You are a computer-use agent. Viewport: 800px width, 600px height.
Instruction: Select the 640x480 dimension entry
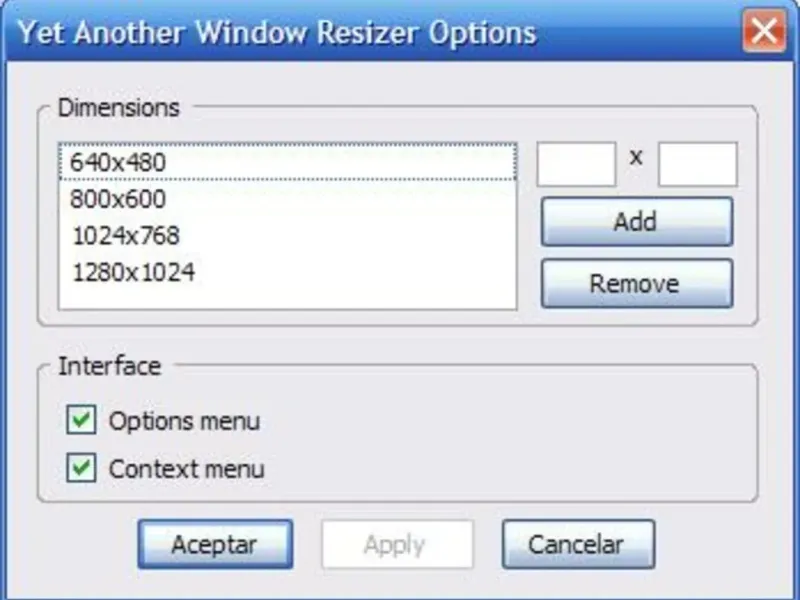tap(288, 162)
